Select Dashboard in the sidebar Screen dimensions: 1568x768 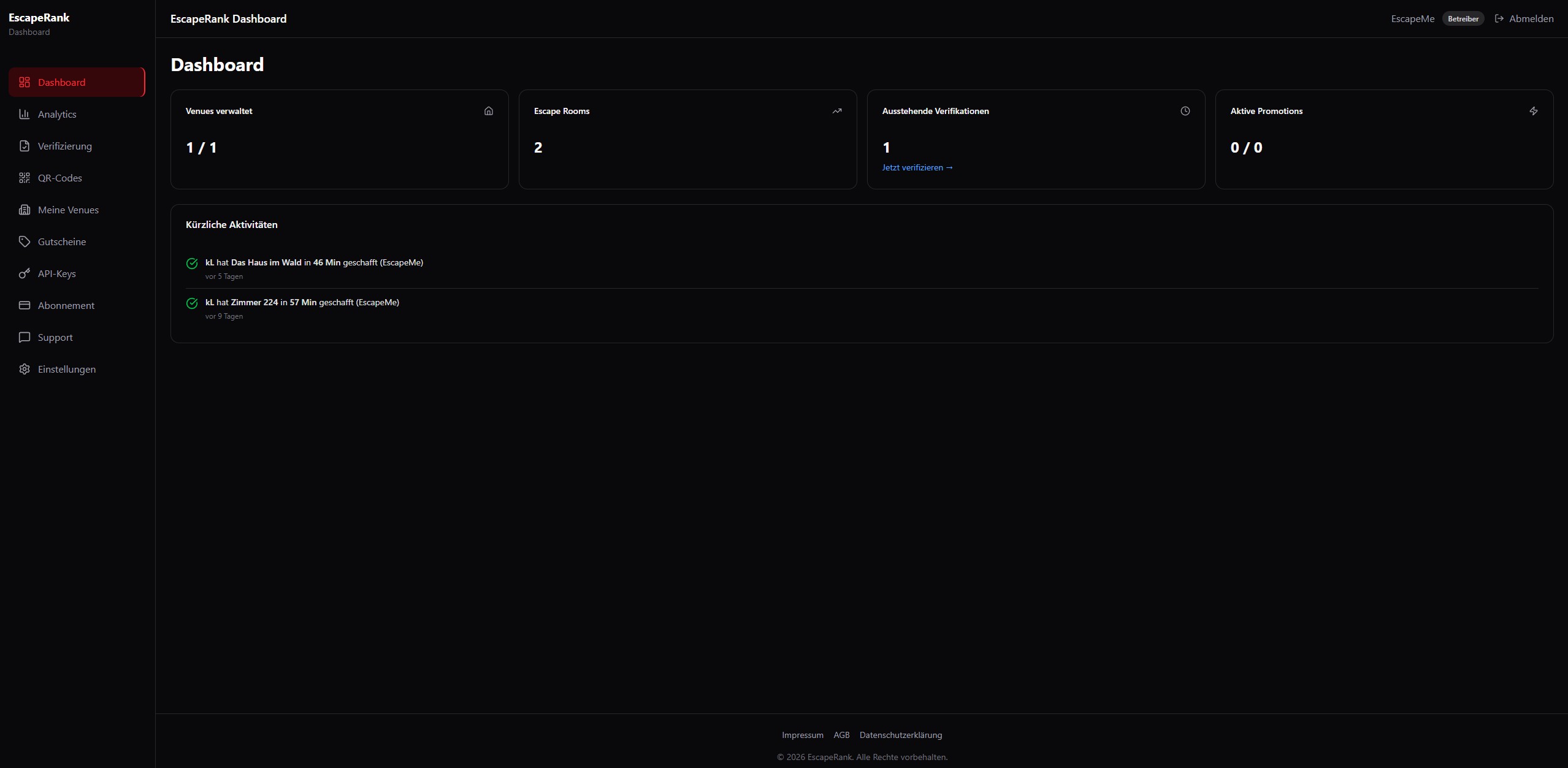pyautogui.click(x=61, y=82)
